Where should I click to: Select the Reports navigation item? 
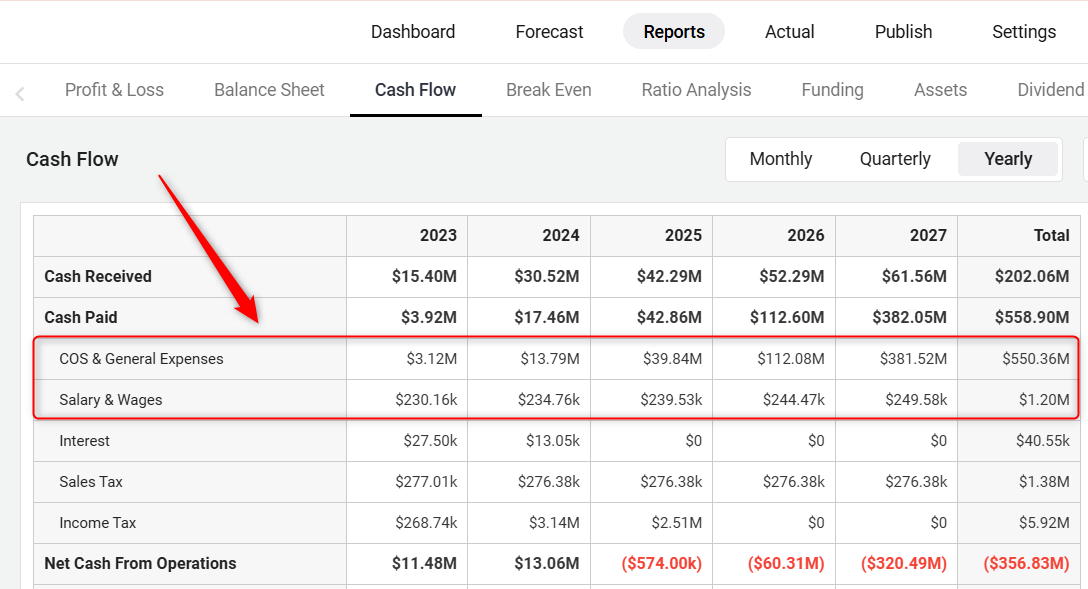[x=674, y=32]
